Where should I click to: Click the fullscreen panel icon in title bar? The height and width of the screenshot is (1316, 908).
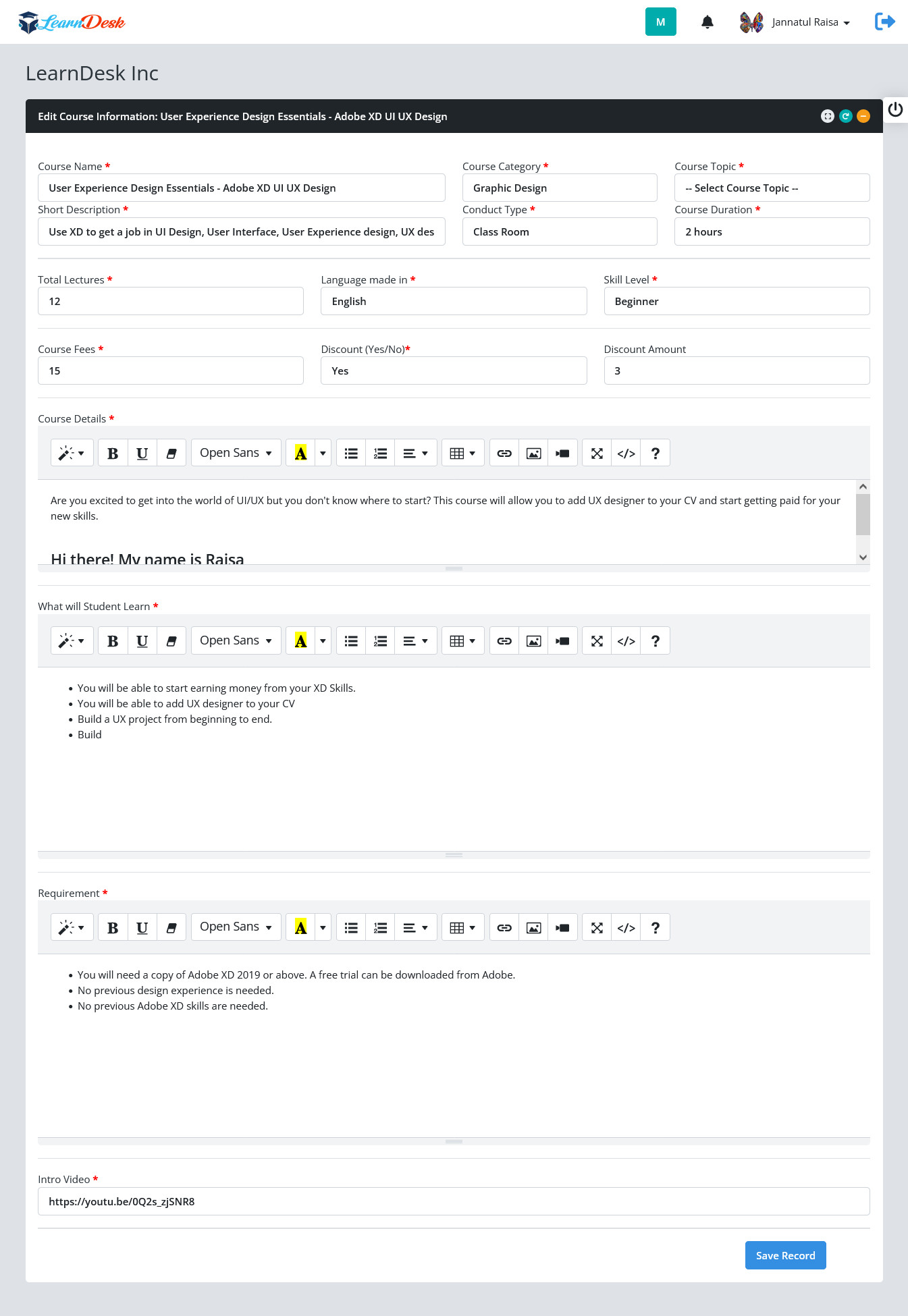tap(828, 116)
